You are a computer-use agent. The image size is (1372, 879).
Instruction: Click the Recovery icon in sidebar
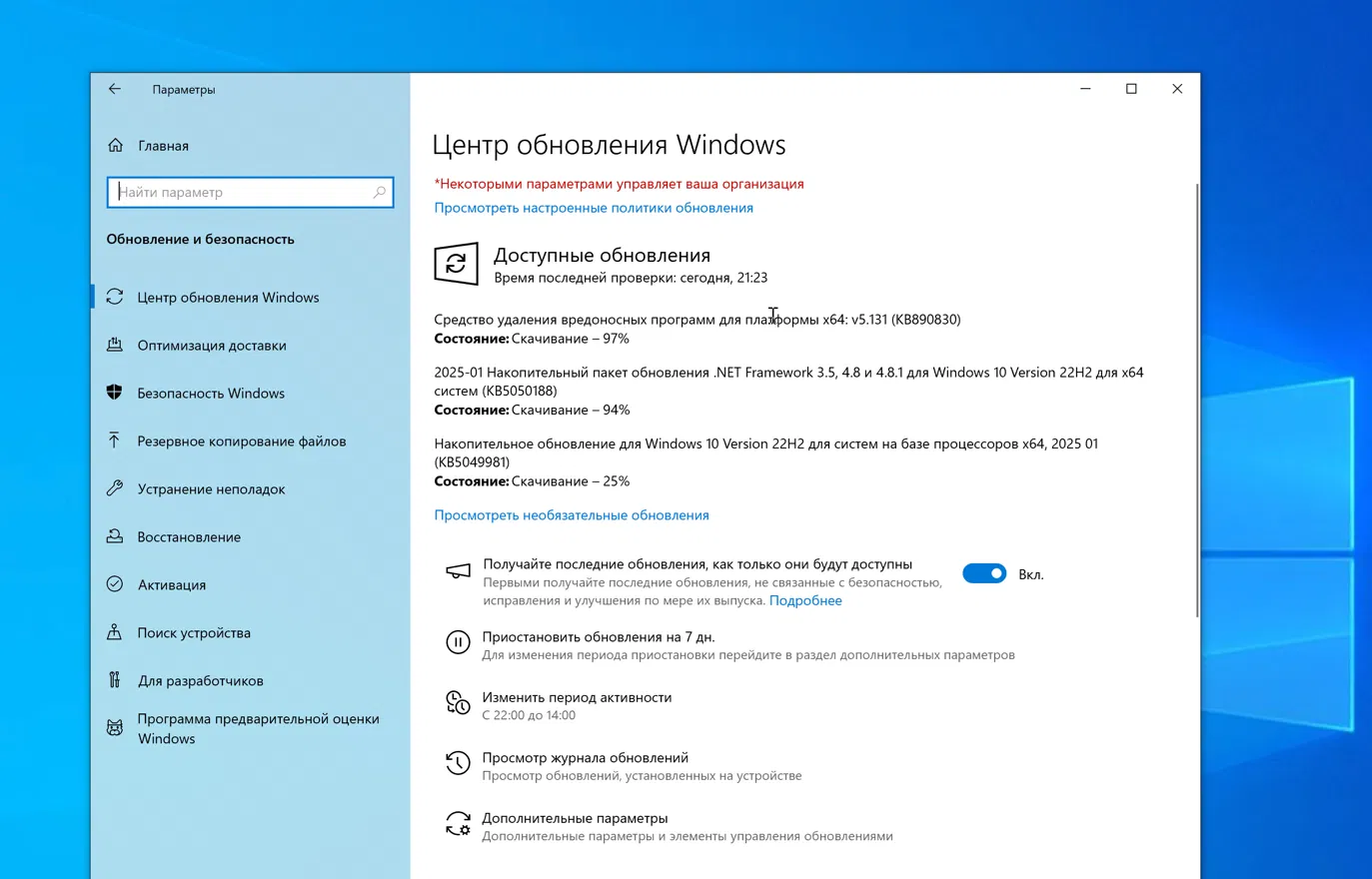pyautogui.click(x=115, y=536)
